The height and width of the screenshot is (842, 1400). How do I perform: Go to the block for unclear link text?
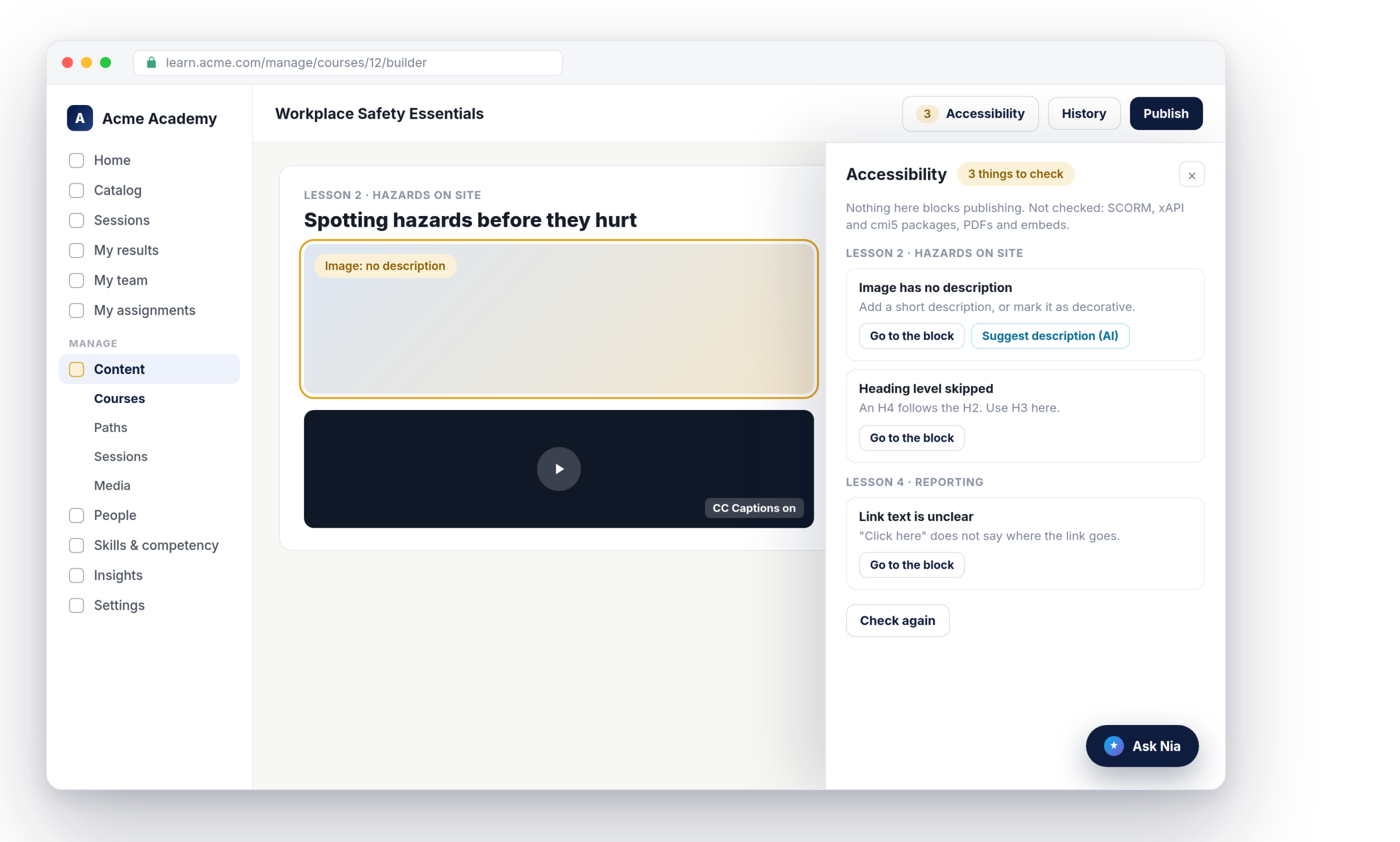pyautogui.click(x=912, y=566)
